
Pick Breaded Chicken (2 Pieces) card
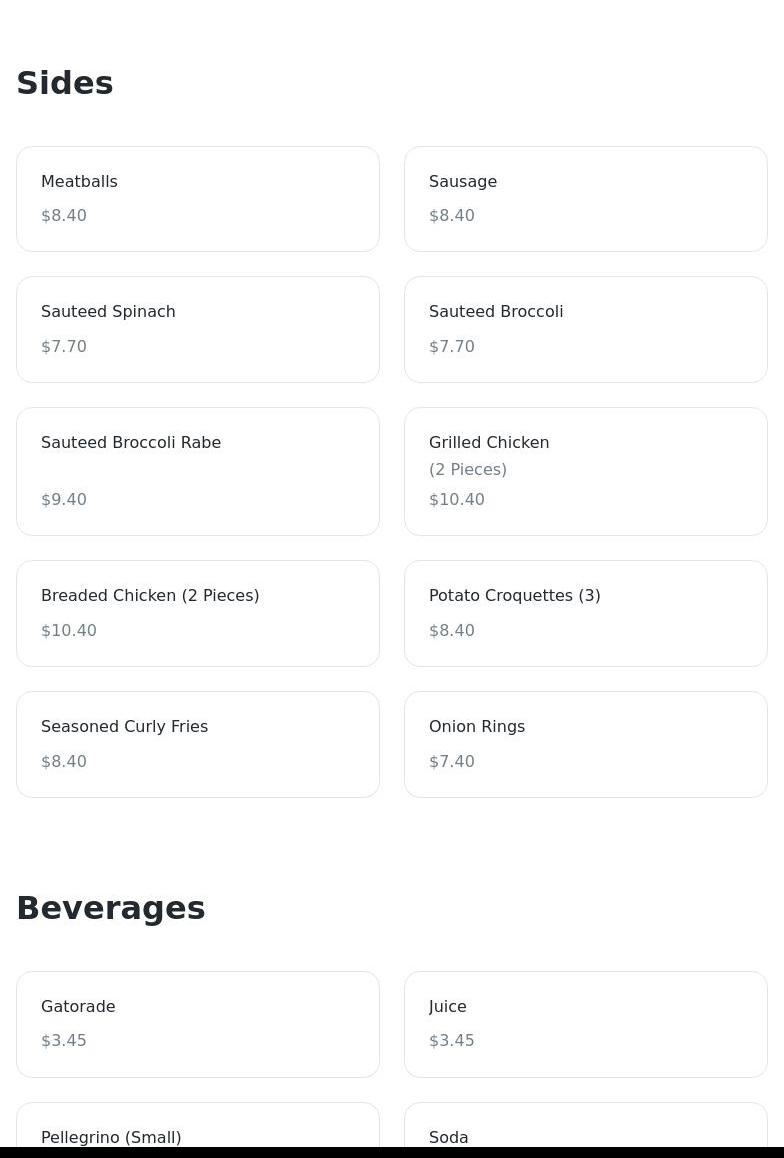pos(197,613)
